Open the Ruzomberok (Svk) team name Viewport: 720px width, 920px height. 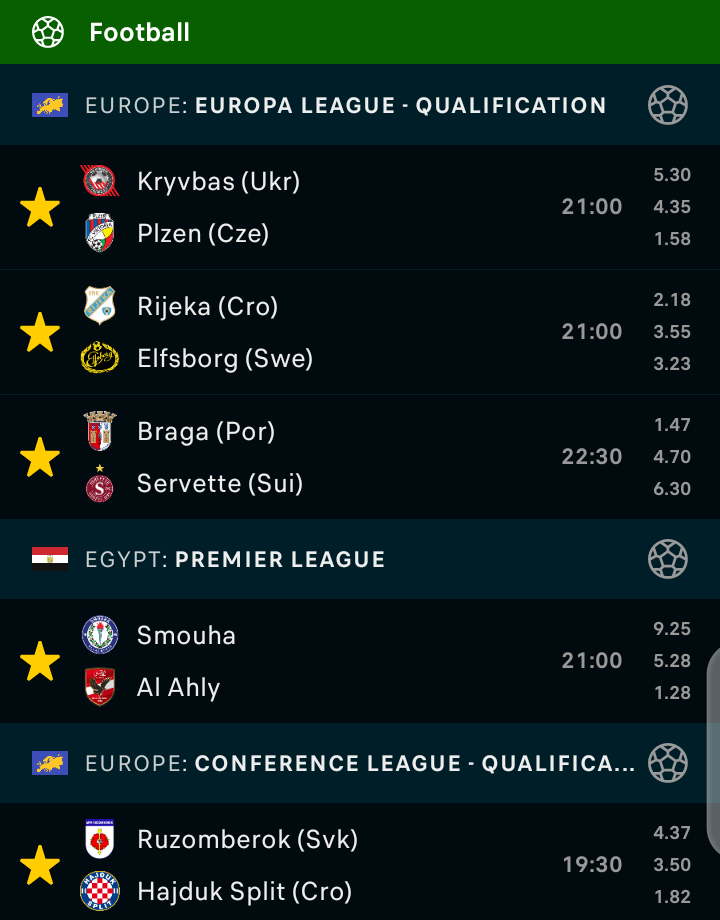[x=247, y=839]
